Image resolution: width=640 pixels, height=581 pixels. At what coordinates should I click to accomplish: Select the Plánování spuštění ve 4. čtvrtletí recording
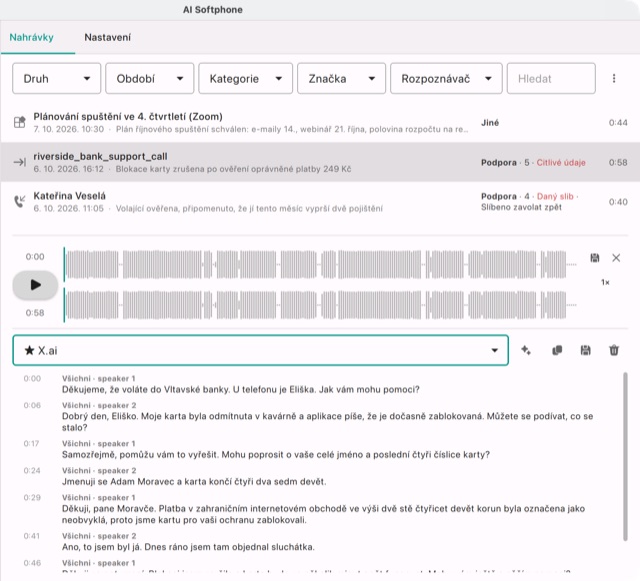click(320, 122)
